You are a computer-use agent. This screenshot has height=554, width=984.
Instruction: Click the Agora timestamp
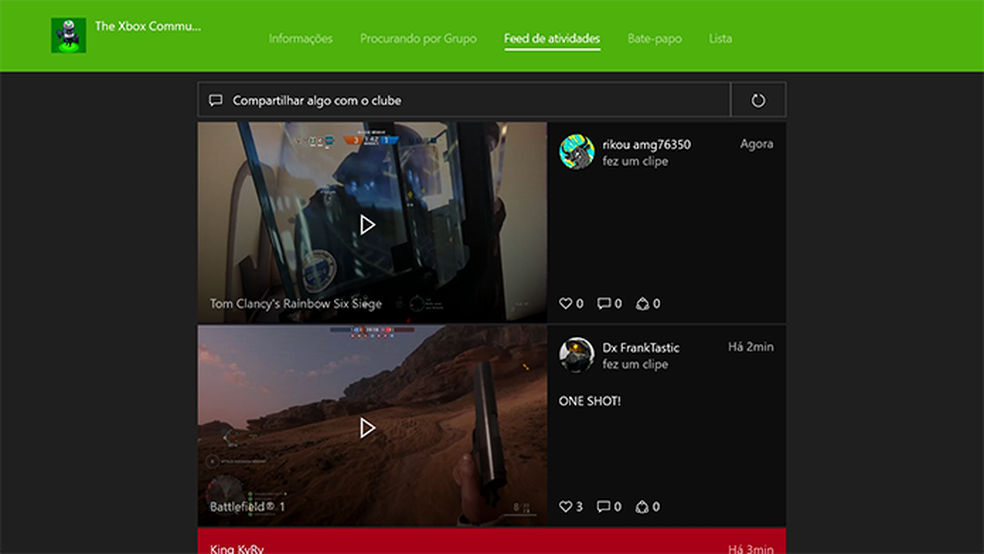coord(757,144)
